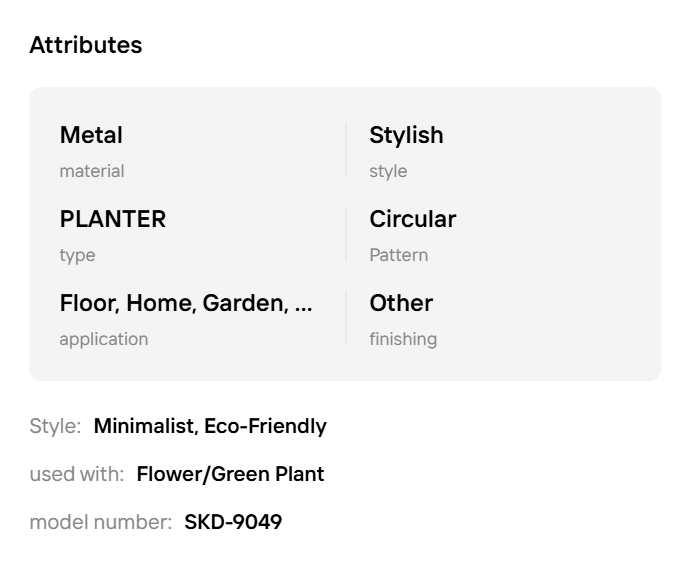Click the Style: label below the card
This screenshot has height=566, width=687.
tap(55, 426)
